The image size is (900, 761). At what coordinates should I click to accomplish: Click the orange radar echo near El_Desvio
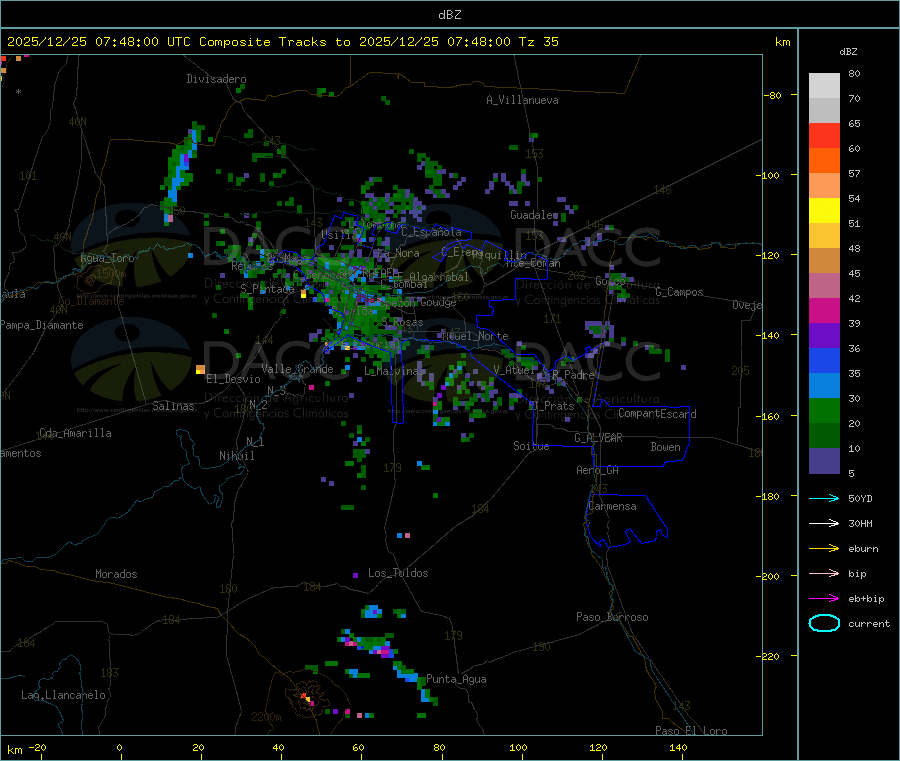coord(200,369)
